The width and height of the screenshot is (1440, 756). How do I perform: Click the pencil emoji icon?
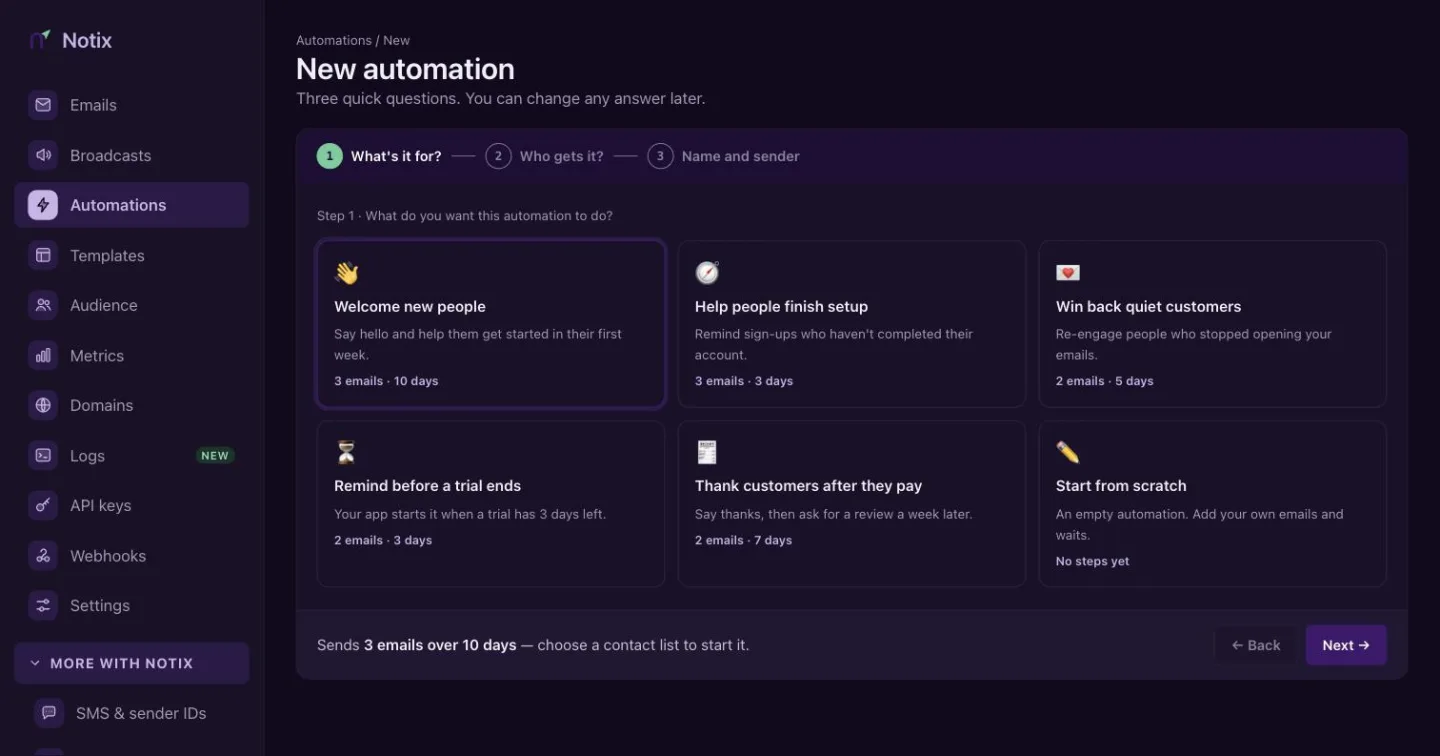click(x=1068, y=452)
